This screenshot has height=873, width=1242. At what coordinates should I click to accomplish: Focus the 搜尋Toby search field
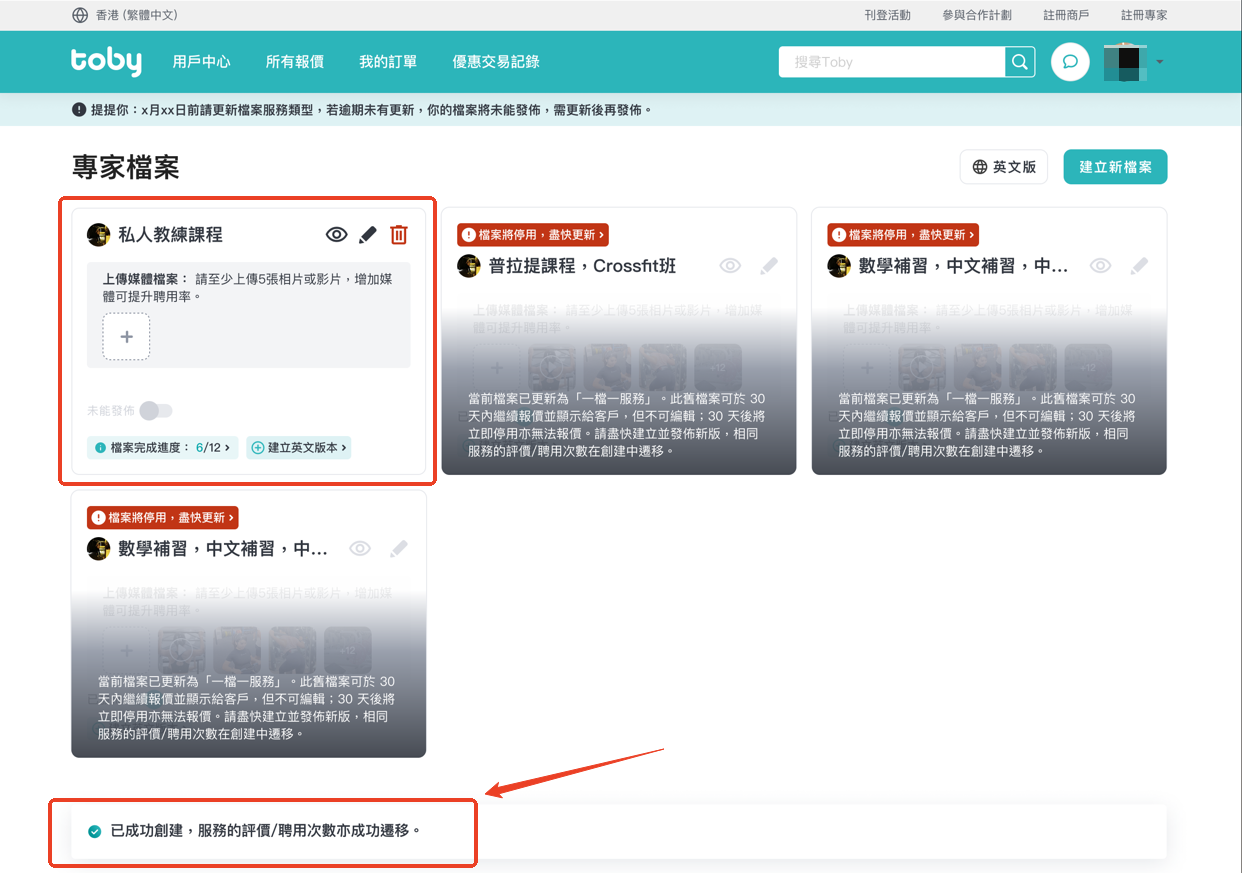tap(892, 62)
